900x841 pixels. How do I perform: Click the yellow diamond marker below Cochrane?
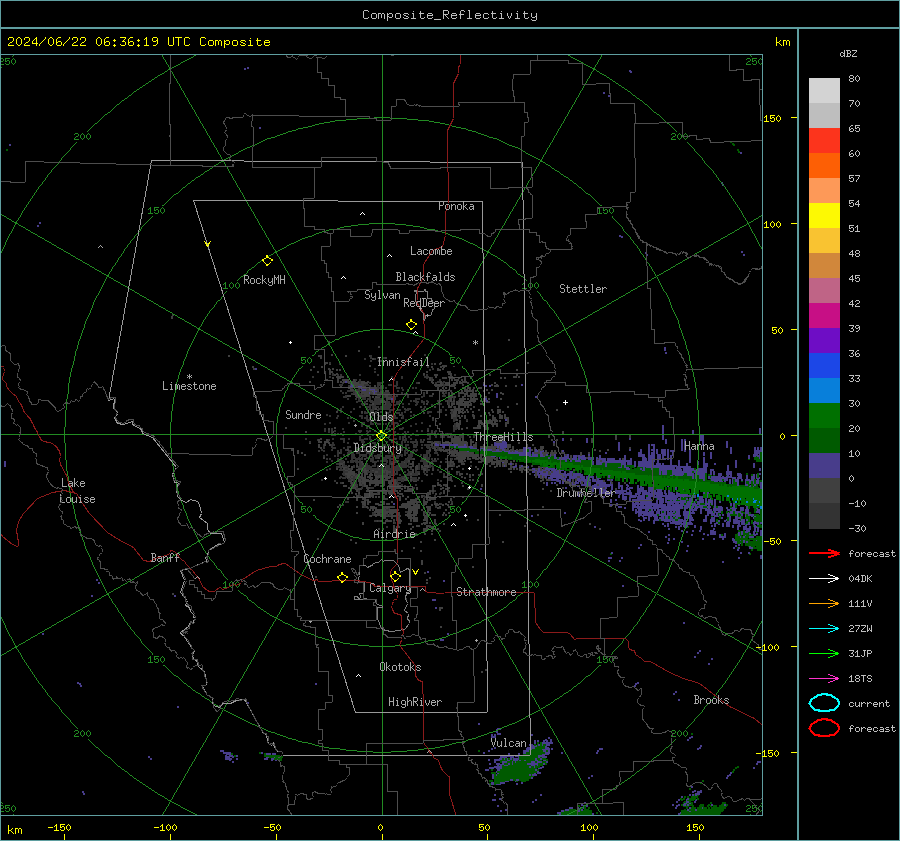click(343, 578)
